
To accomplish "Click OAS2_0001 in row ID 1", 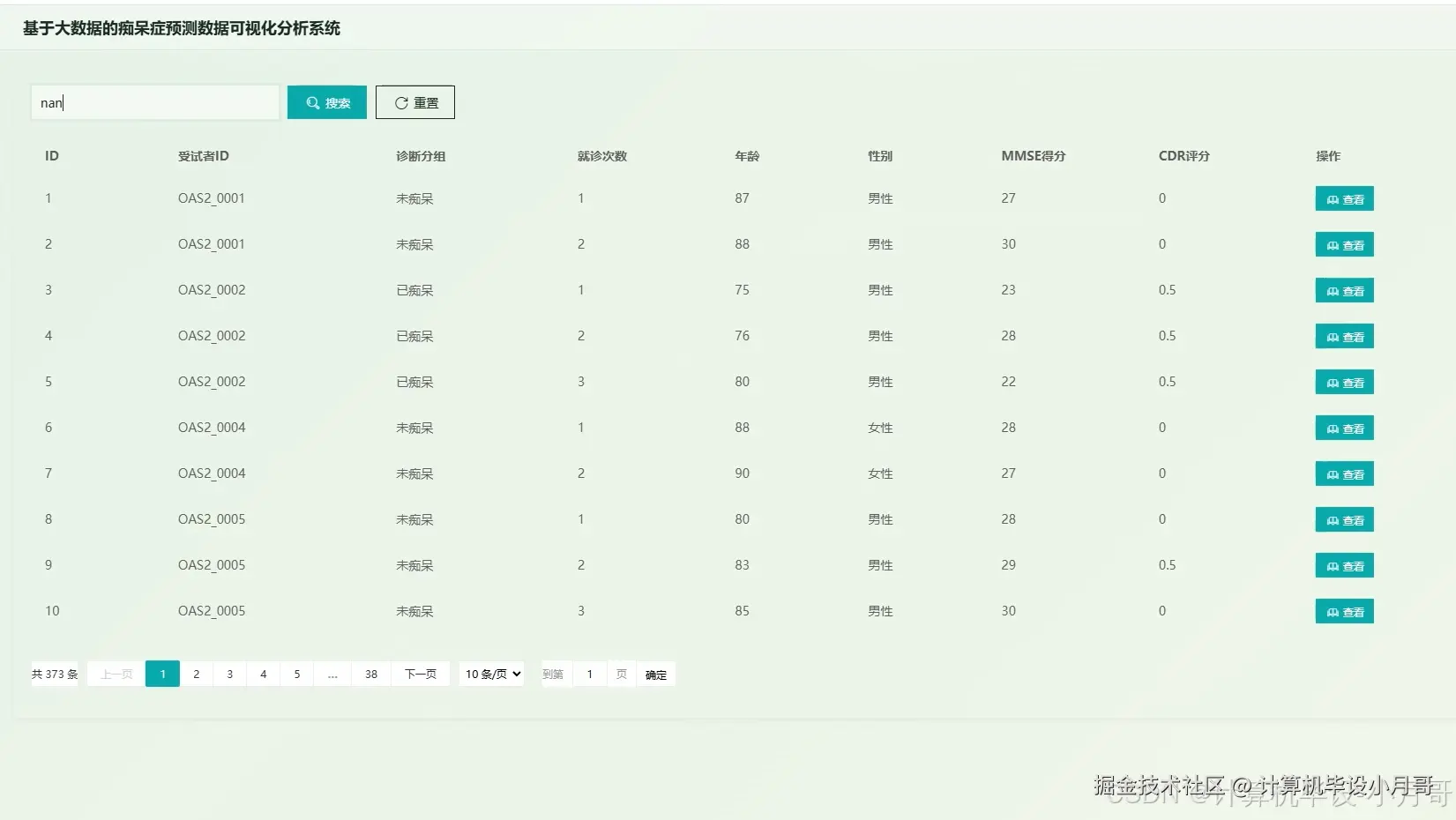I will [x=212, y=198].
